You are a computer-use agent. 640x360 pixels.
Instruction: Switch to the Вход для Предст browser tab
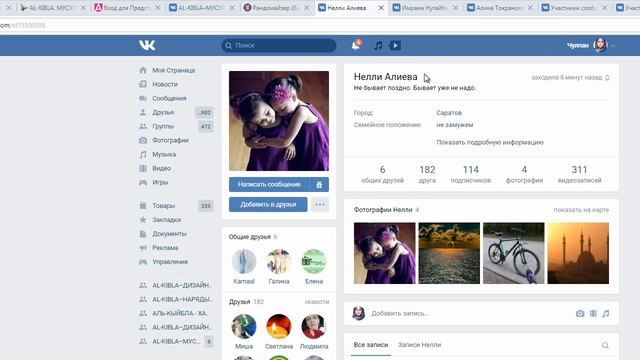[x=127, y=8]
